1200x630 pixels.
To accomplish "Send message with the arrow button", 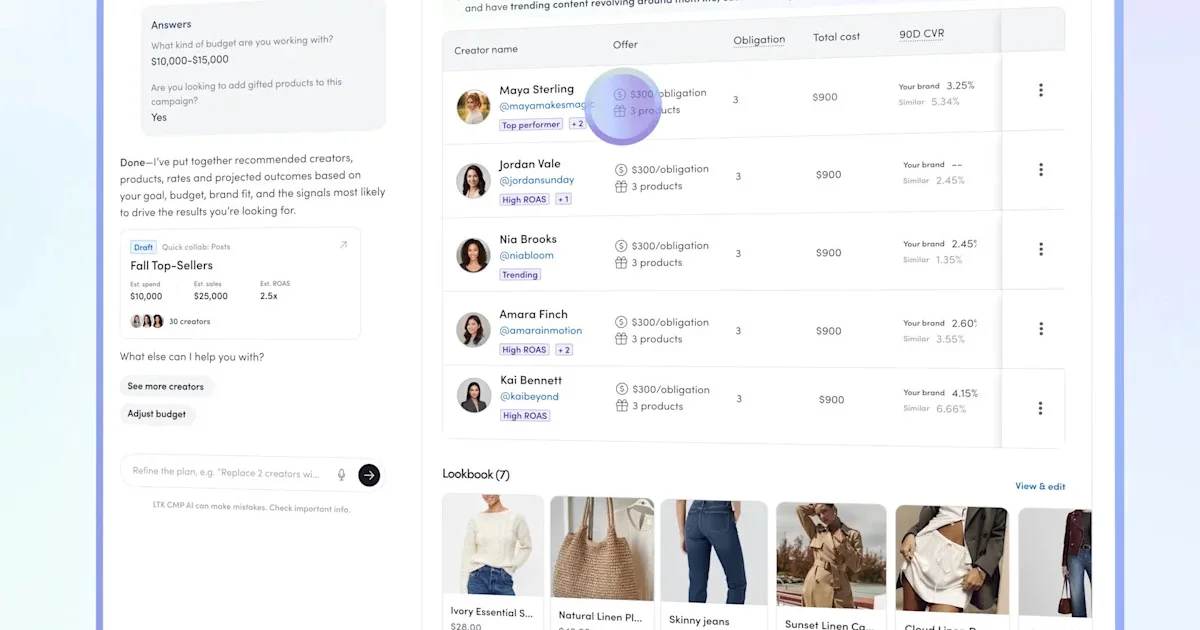I will (x=369, y=475).
